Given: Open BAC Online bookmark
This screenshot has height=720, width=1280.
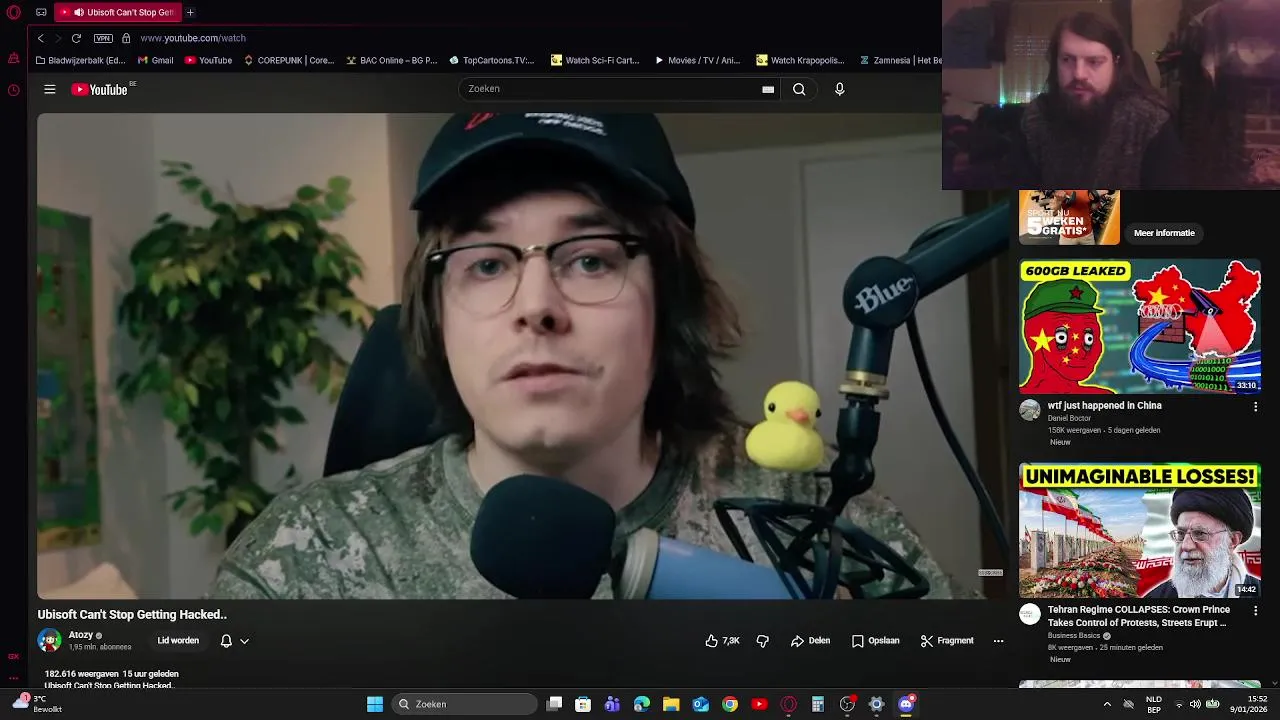Looking at the screenshot, I should click(392, 60).
